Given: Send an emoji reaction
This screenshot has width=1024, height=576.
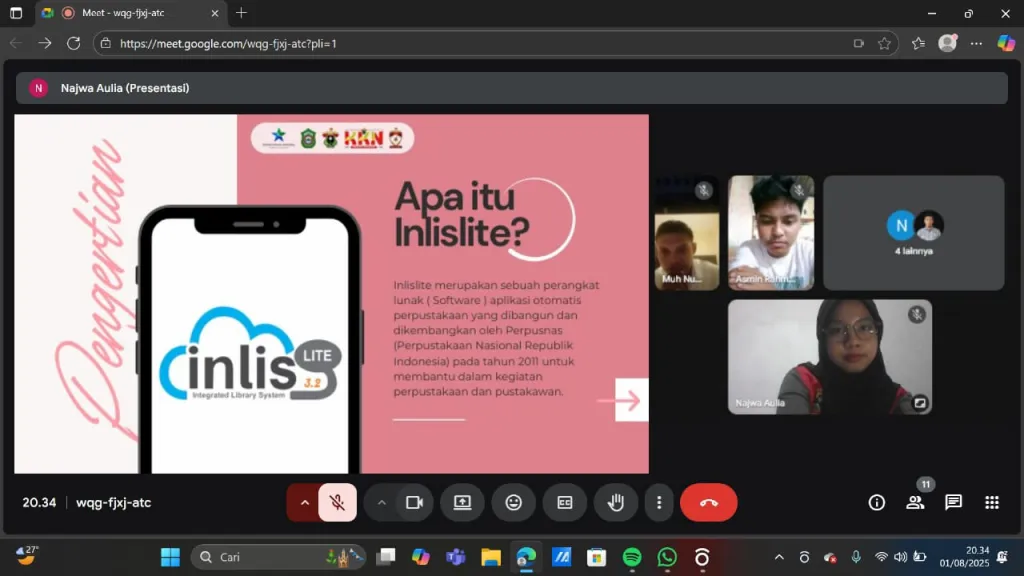Looking at the screenshot, I should [x=514, y=503].
